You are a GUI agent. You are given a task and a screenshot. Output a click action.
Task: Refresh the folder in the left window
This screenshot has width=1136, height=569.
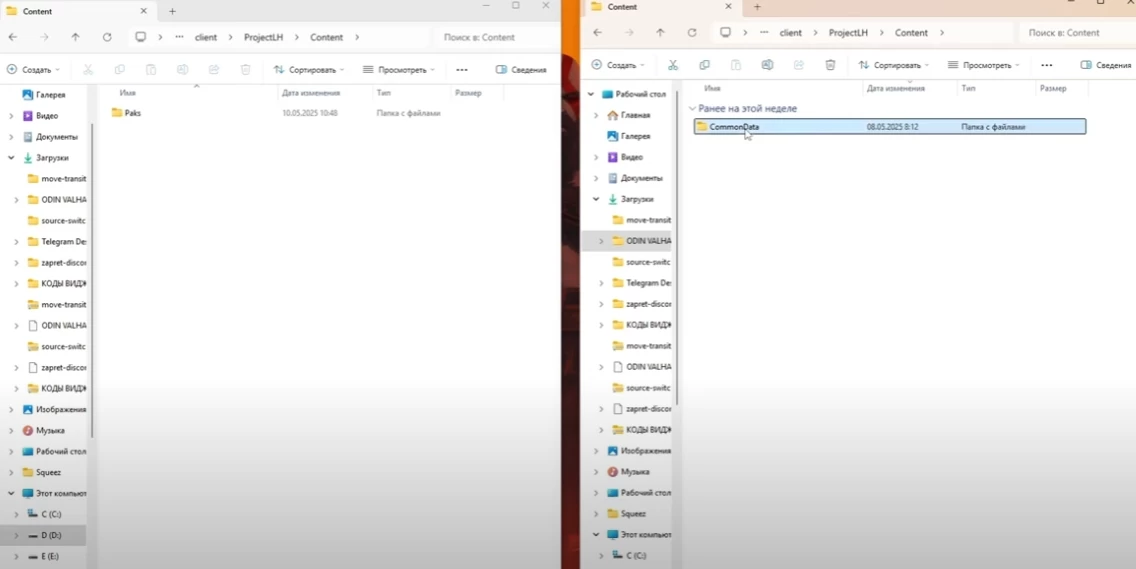[107, 37]
